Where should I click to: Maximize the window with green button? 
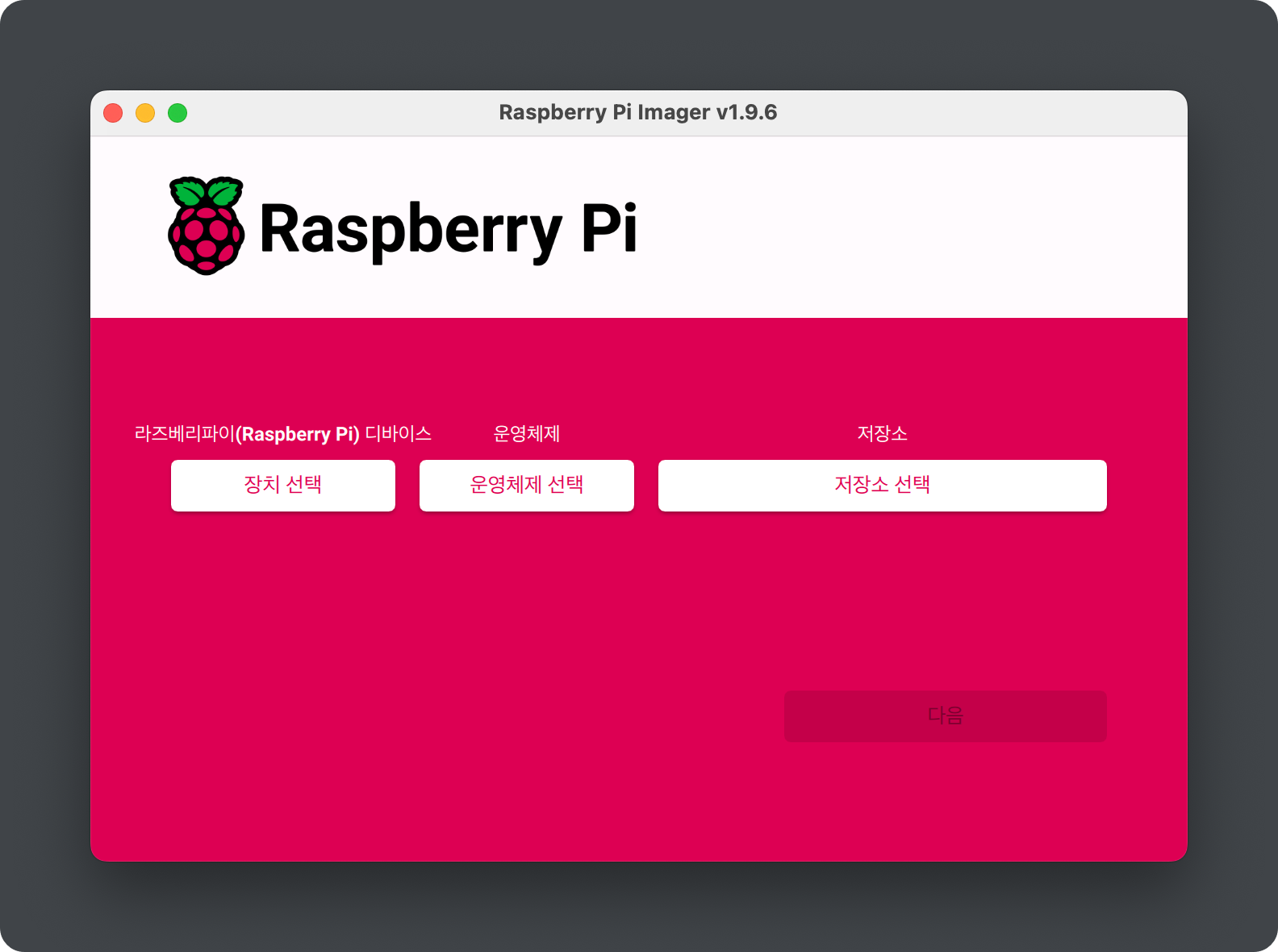point(177,113)
